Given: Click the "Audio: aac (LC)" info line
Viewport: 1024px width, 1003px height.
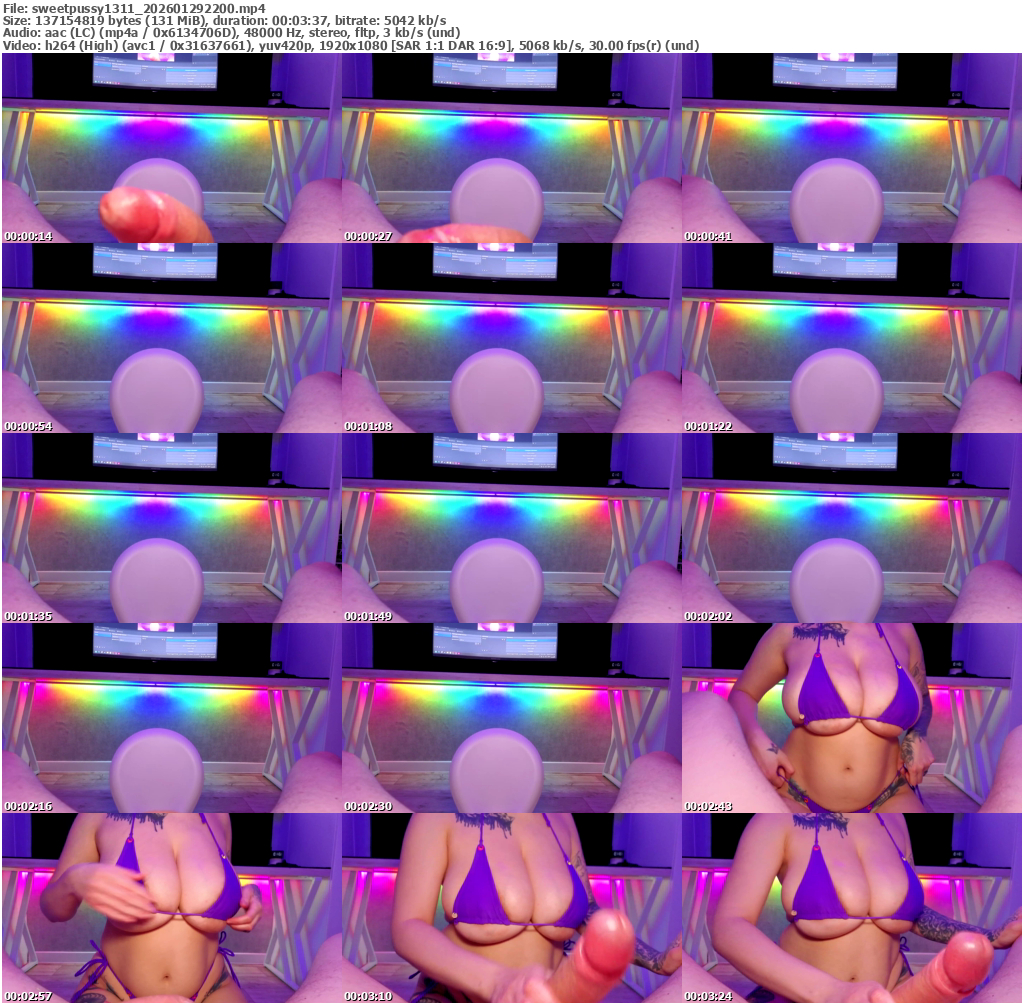Looking at the screenshot, I should tap(232, 33).
